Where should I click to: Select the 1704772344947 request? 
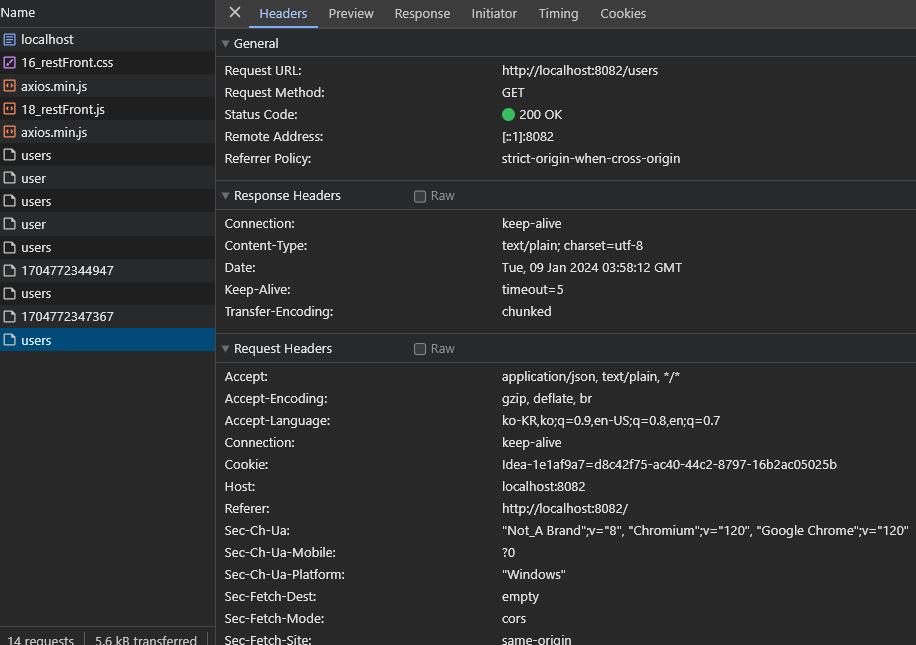107,271
